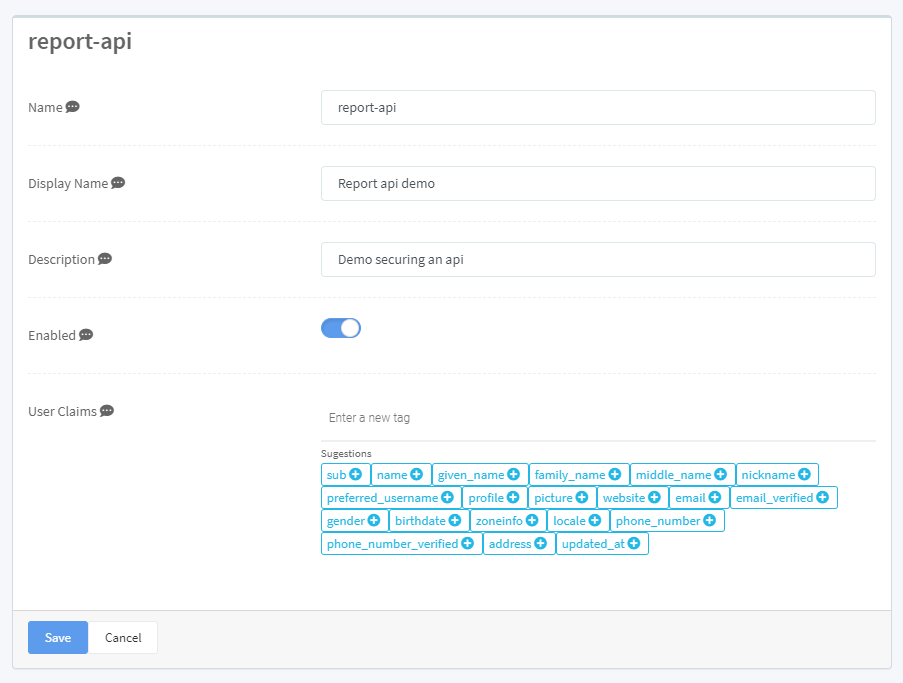Toggle the Enabled switch off
903x683 pixels.
point(341,328)
